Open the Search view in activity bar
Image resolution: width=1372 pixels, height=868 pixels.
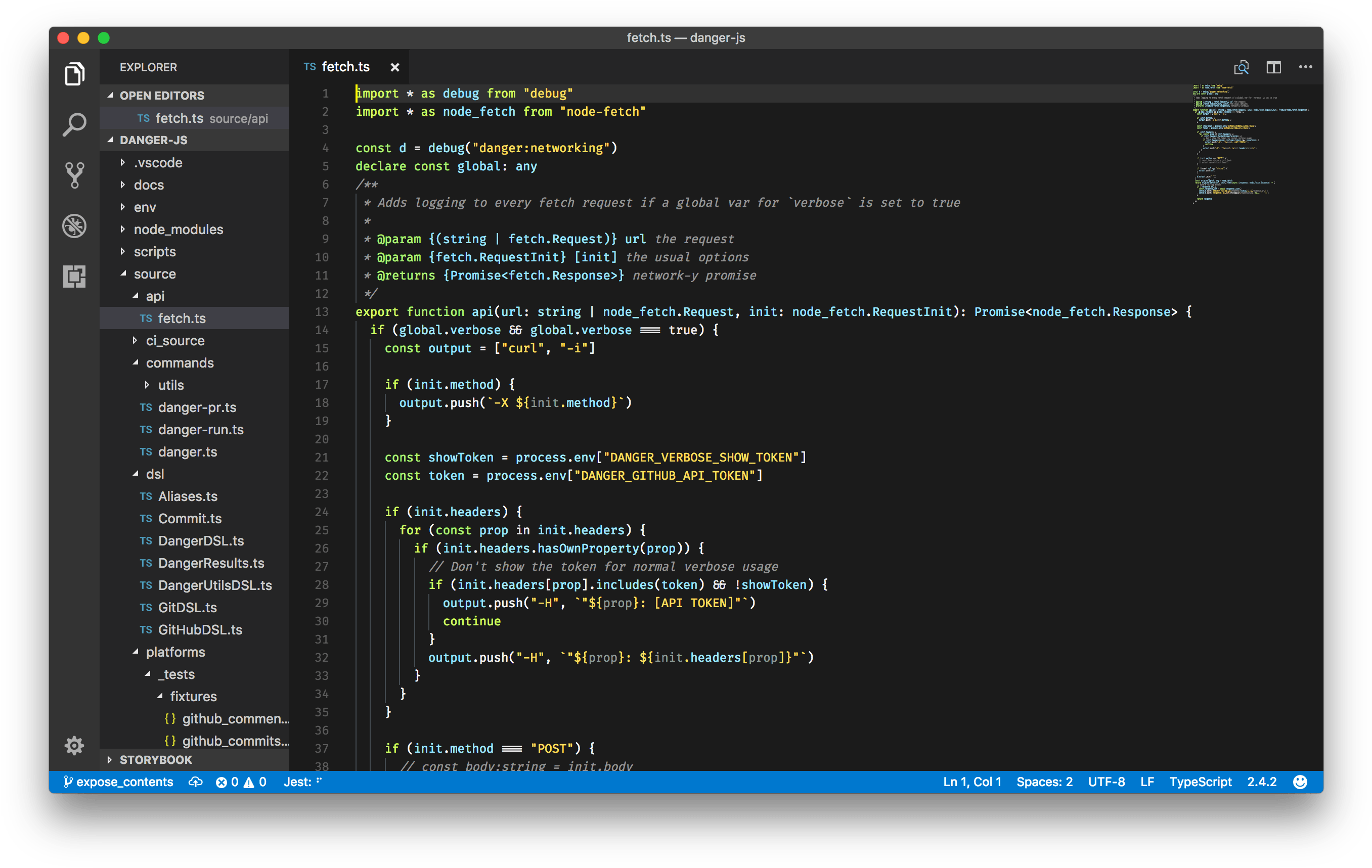pos(74,124)
